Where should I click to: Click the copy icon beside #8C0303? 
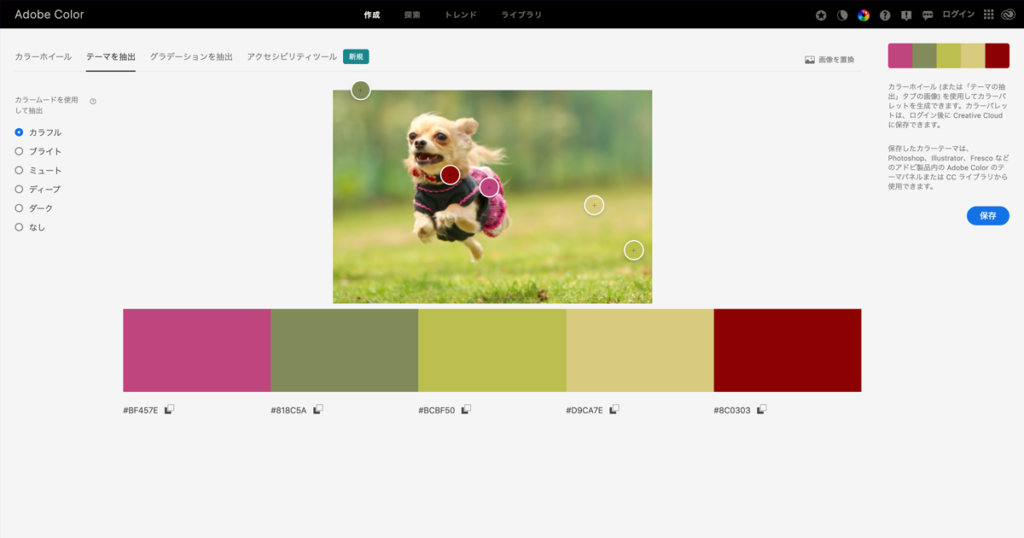point(761,409)
